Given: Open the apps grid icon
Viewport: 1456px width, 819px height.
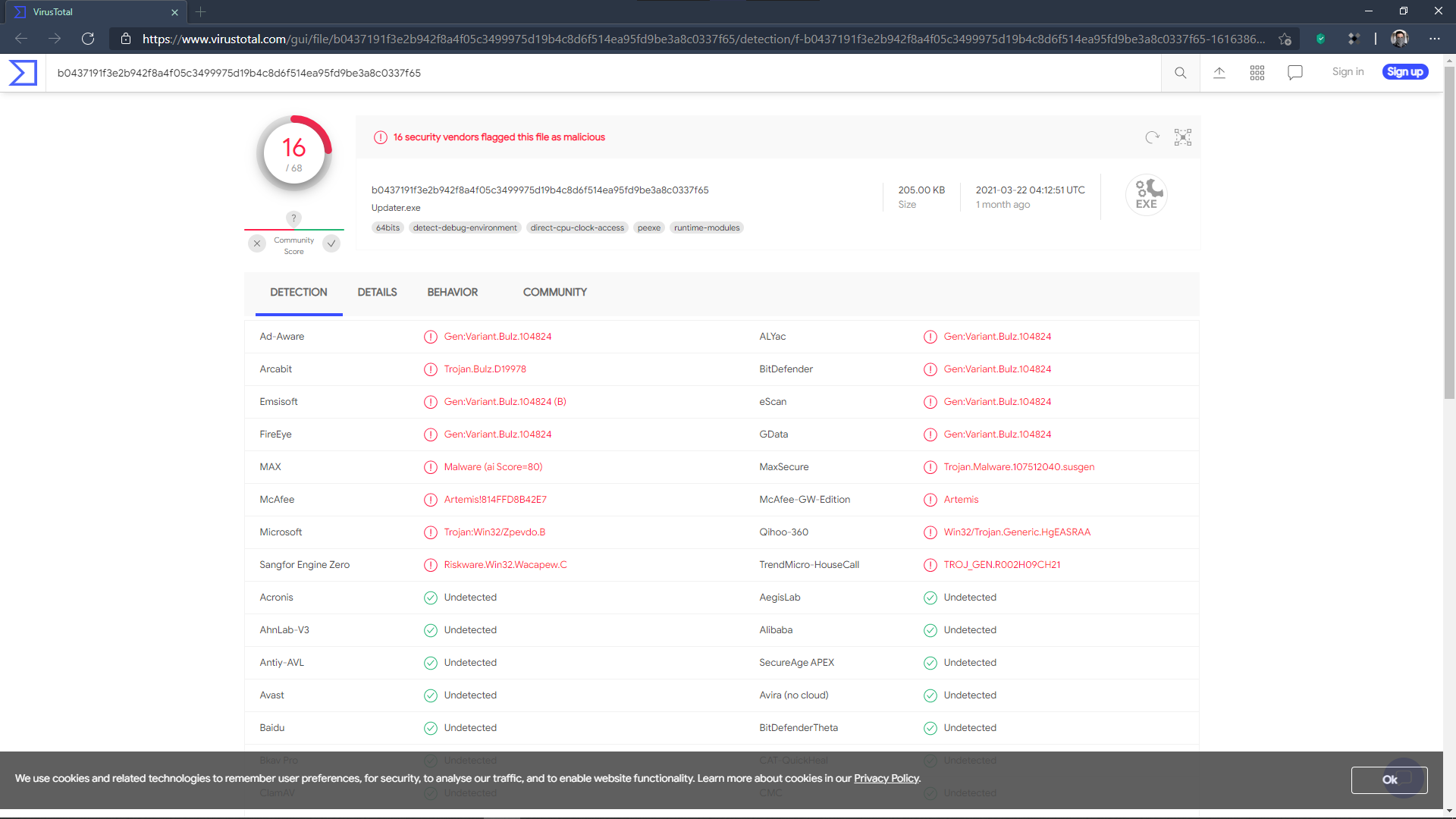Looking at the screenshot, I should pyautogui.click(x=1257, y=73).
